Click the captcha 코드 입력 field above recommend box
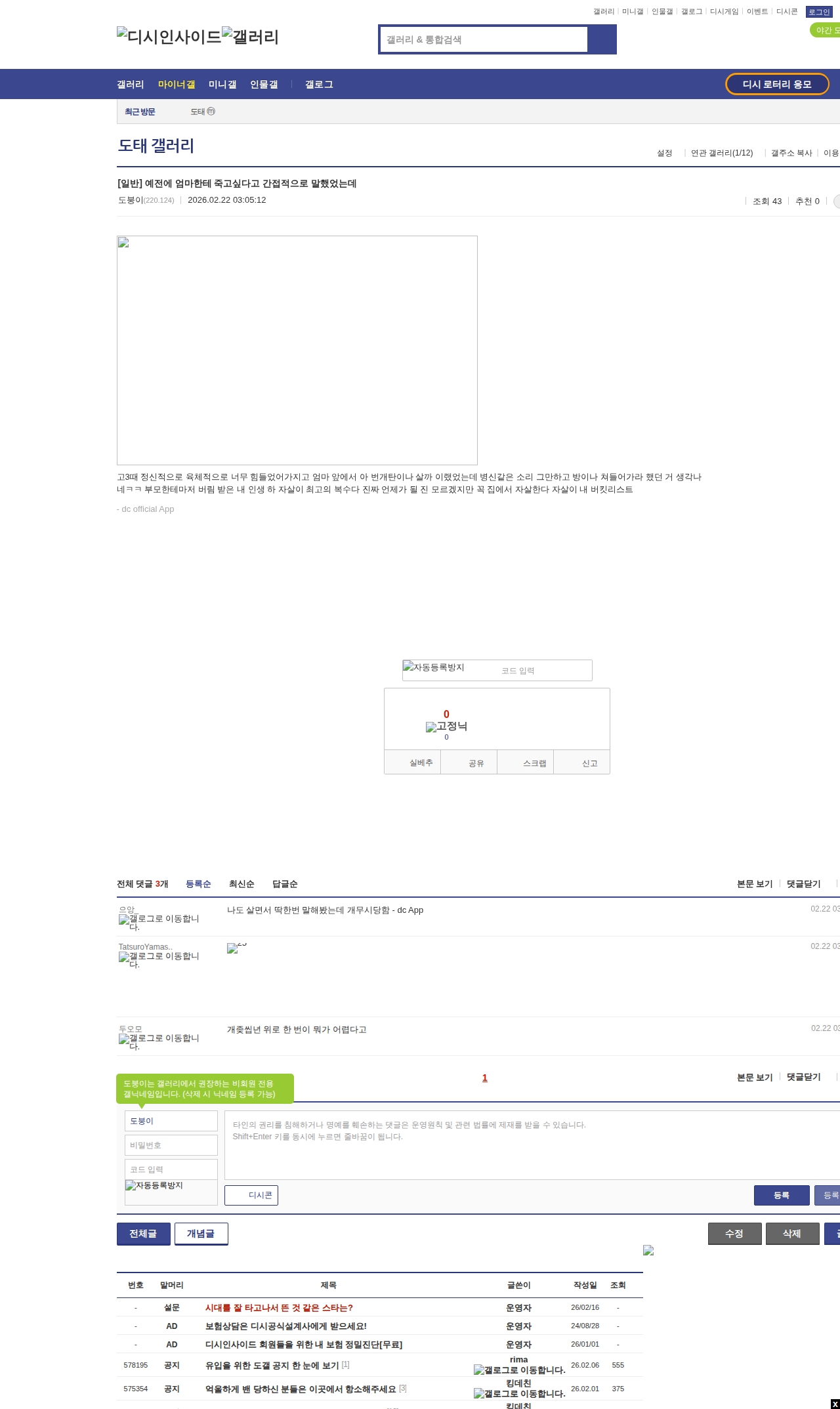Viewport: 840px width, 1409px height. (x=545, y=671)
